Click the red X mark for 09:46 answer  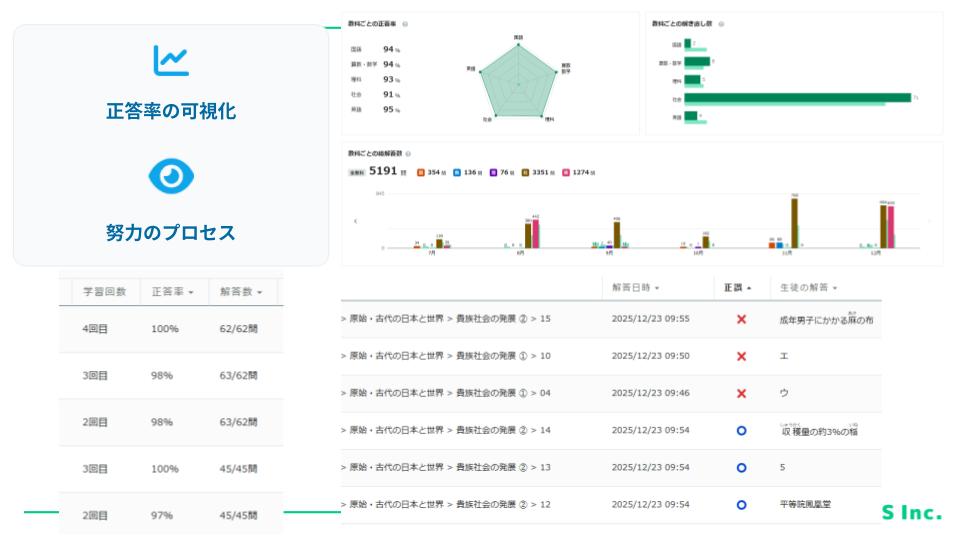741,393
